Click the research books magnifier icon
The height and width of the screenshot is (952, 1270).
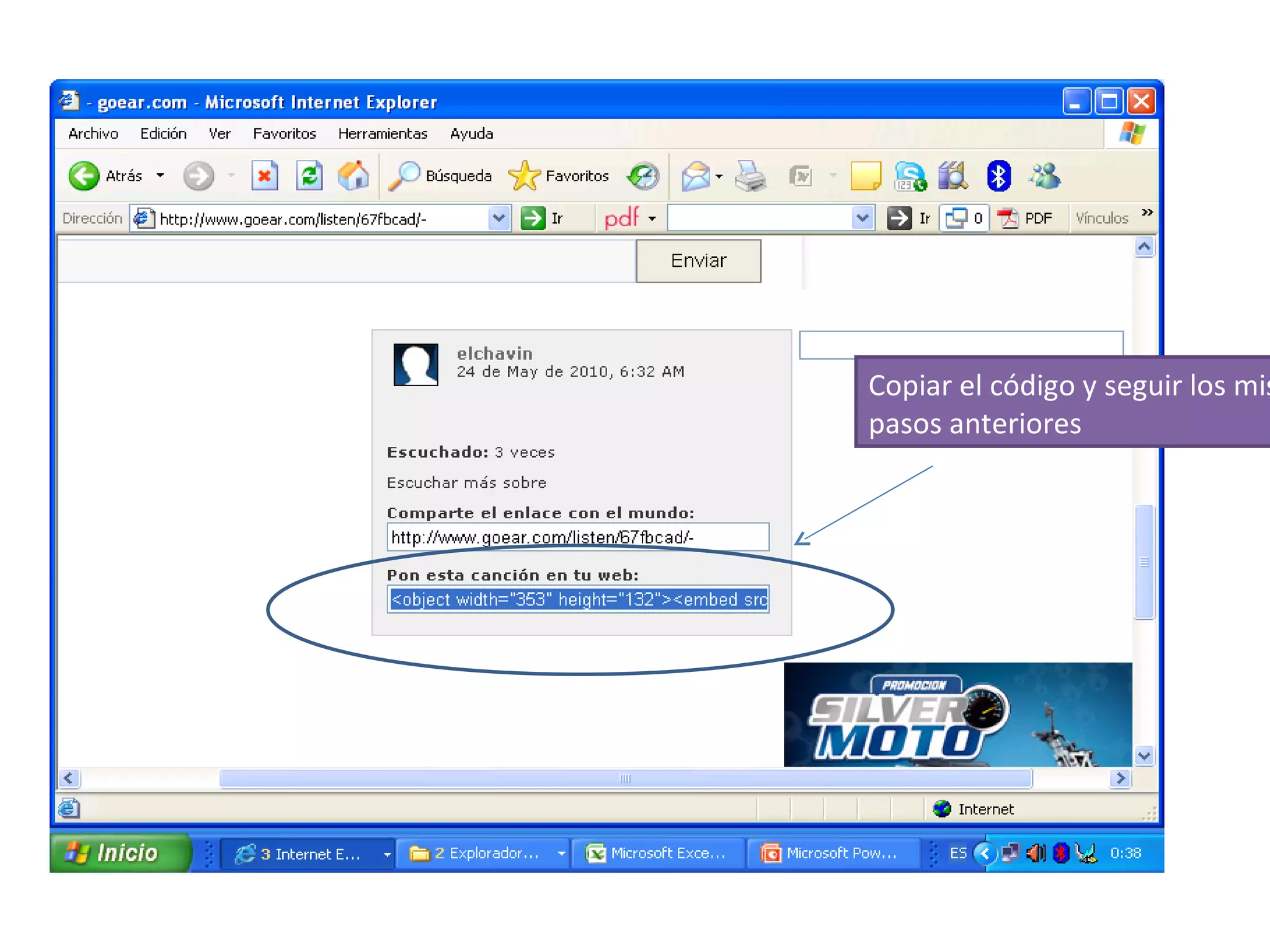point(953,176)
